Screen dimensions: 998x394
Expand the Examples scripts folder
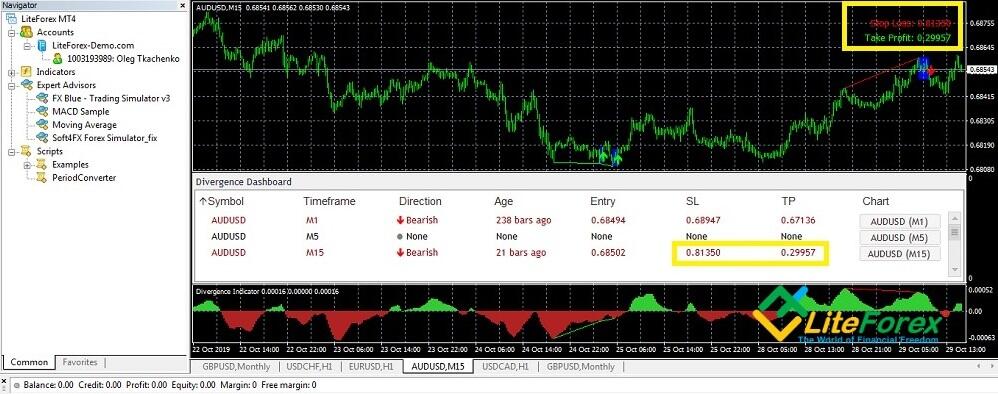click(x=27, y=165)
